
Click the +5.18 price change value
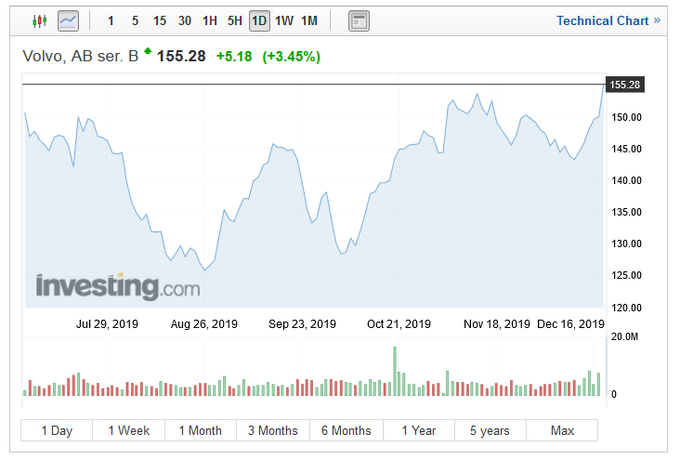pyautogui.click(x=234, y=56)
